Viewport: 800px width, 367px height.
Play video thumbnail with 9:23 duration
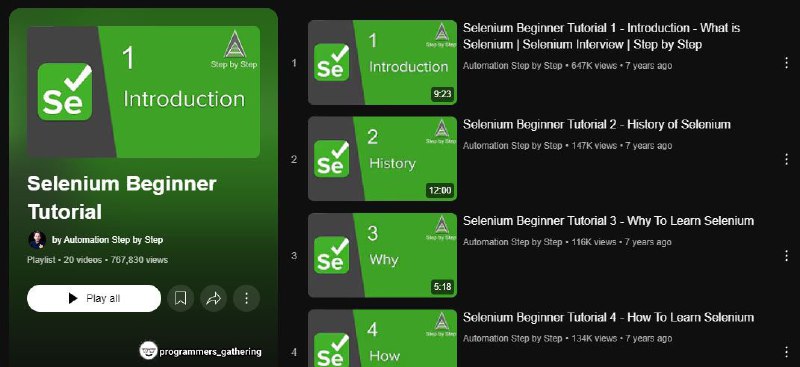pos(382,62)
